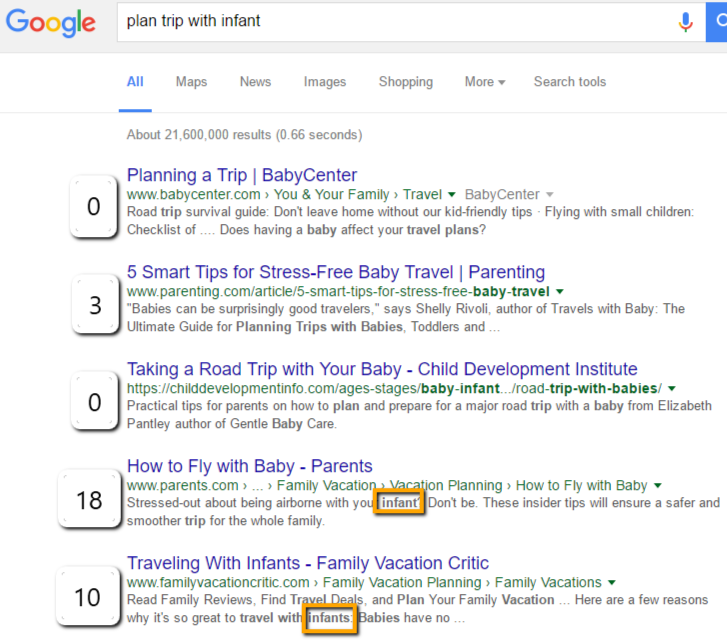Expand arrow next to familyvacationcritic.com URL
The width and height of the screenshot is (727, 642).
pyautogui.click(x=611, y=582)
